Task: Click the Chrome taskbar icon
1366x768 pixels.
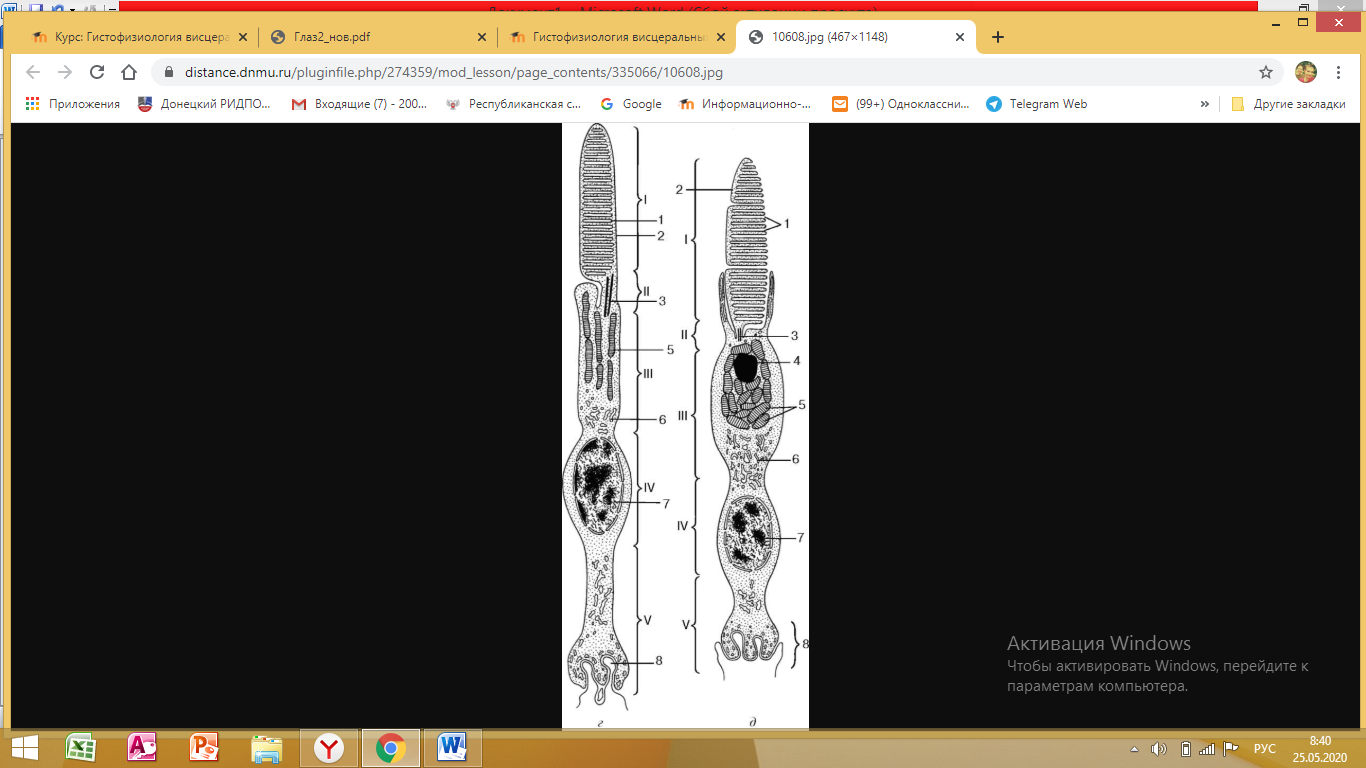Action: (x=390, y=748)
